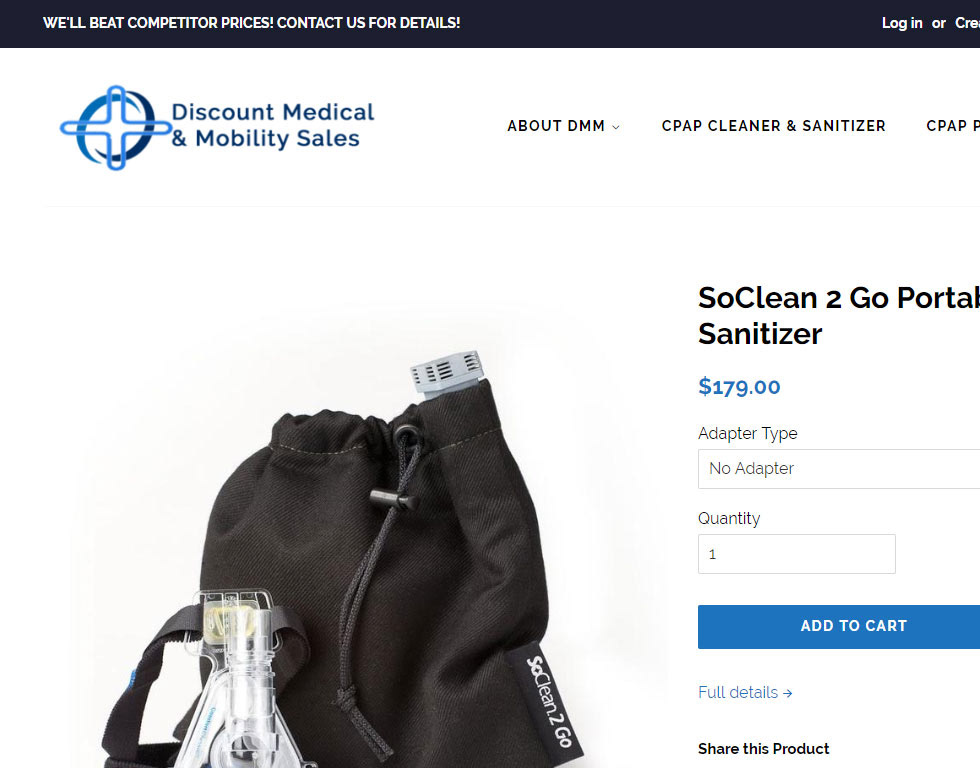Viewport: 980px width, 768px height.
Task: Open the partially visible CPAP menu item
Action: click(x=952, y=126)
